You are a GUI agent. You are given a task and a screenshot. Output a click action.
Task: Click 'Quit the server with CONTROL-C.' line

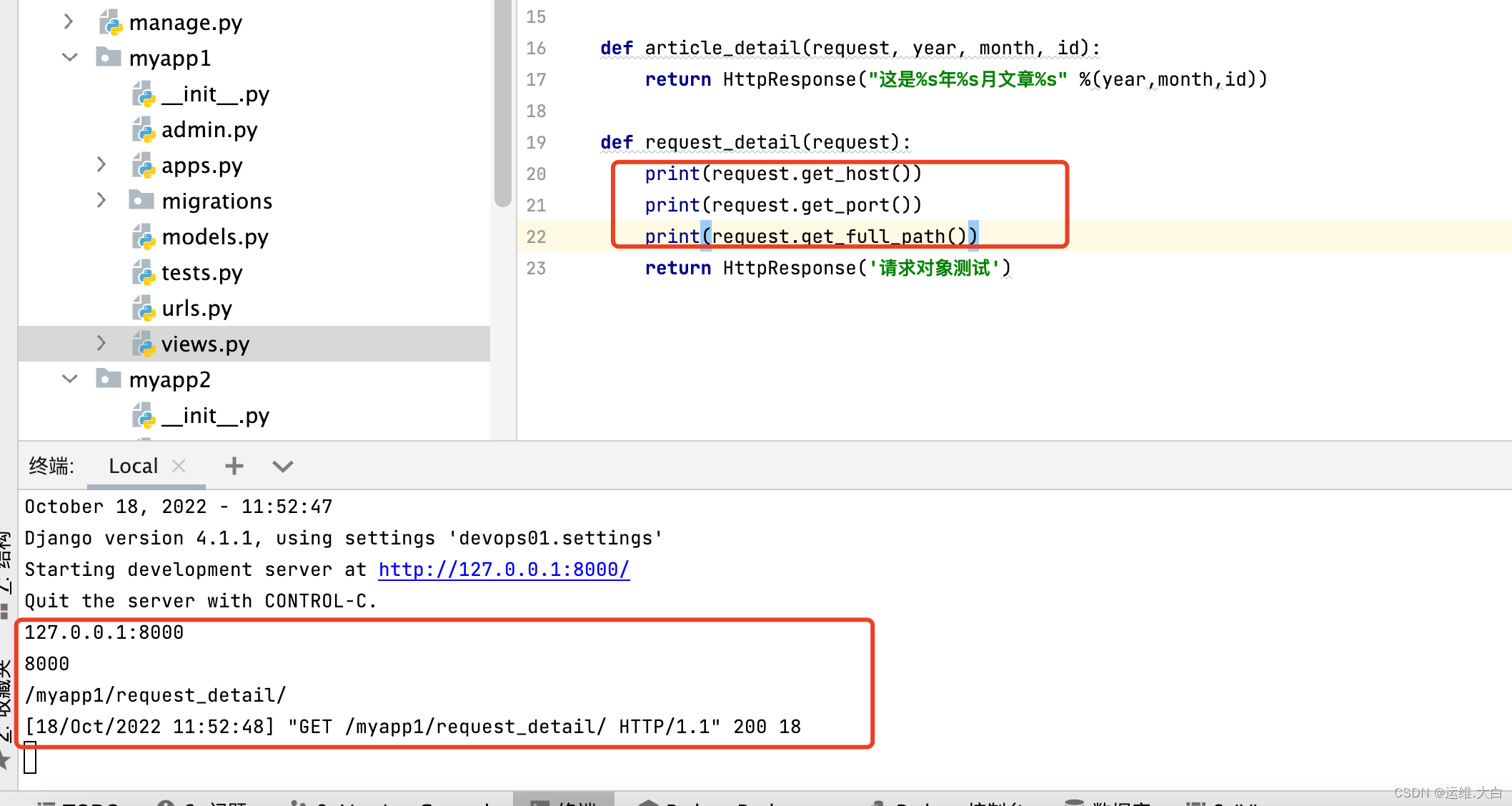click(x=201, y=601)
